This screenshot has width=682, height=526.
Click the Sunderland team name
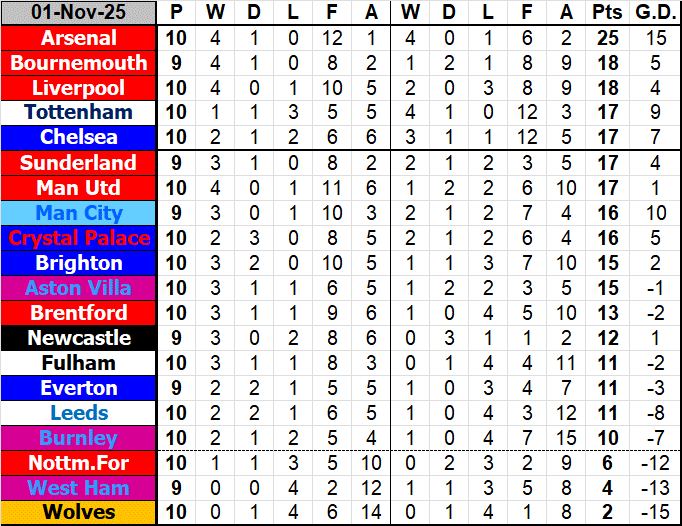pos(79,163)
